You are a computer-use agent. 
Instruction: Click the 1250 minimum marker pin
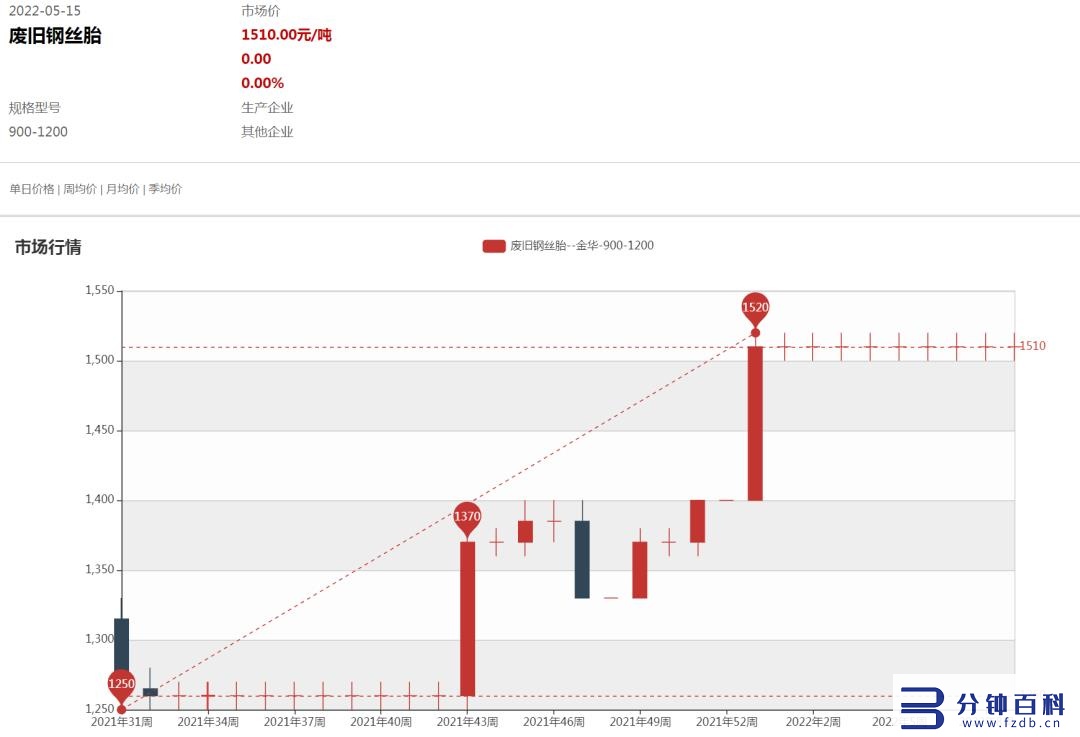121,685
